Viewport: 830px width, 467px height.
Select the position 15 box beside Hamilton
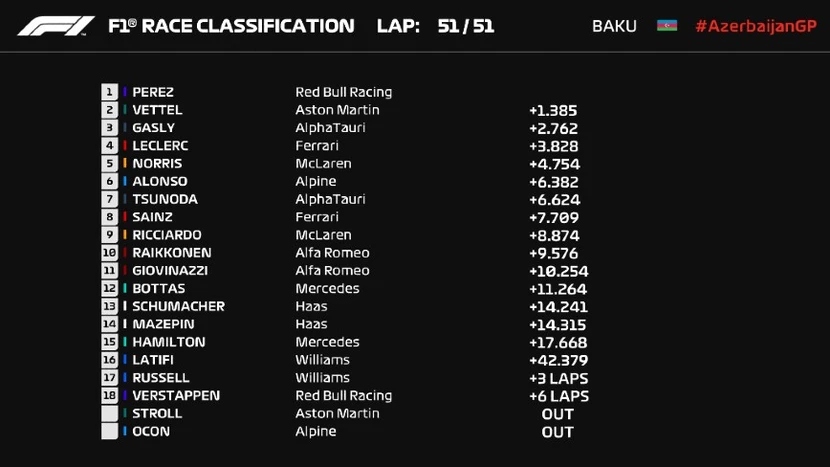[109, 342]
